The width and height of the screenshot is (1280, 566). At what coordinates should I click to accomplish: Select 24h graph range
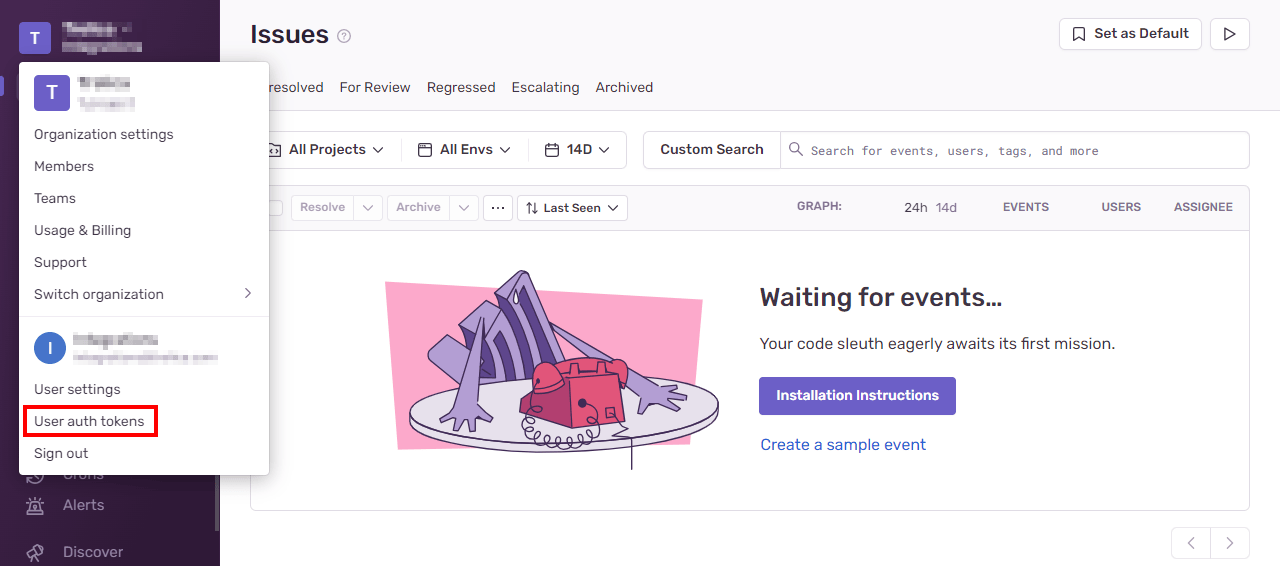915,207
